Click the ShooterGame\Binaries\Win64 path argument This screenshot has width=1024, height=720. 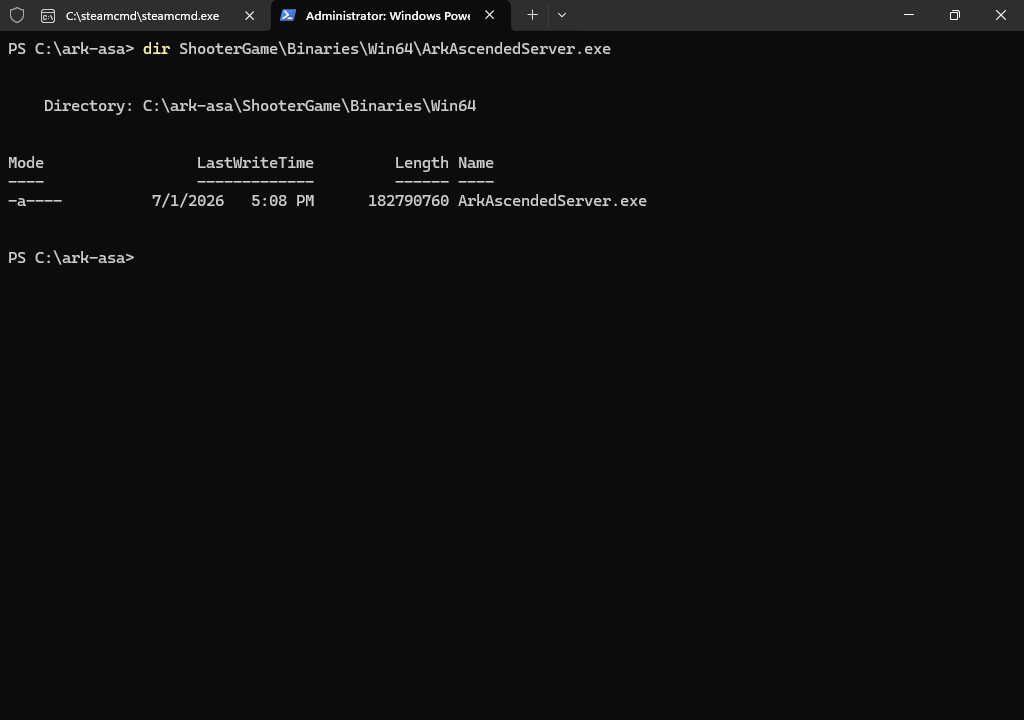click(394, 49)
